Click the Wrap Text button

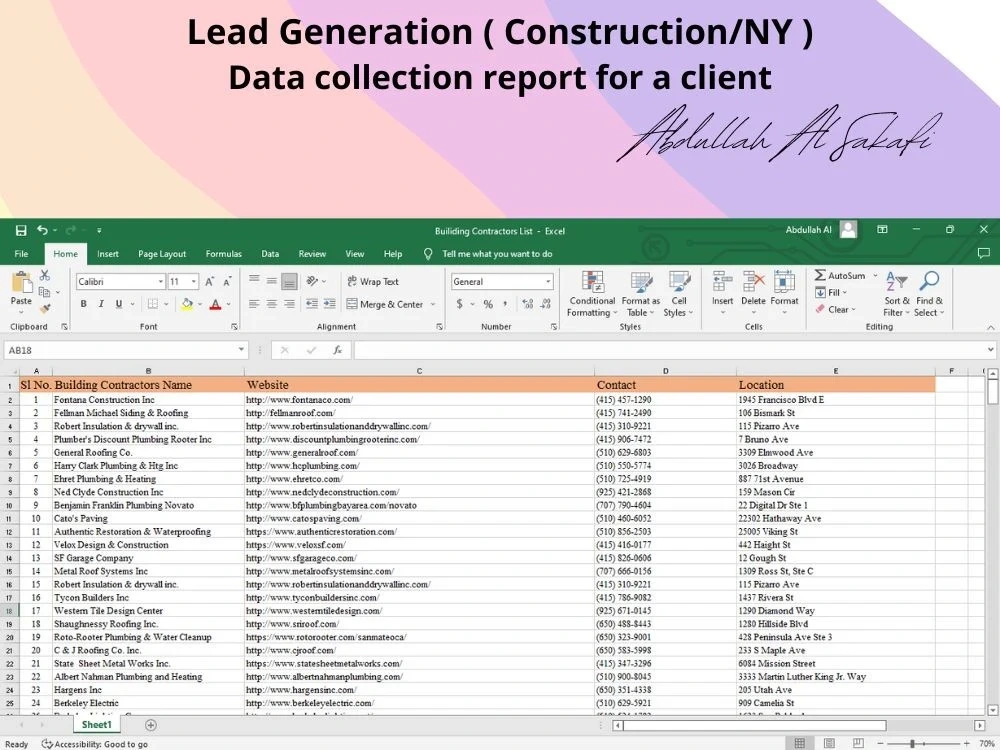point(373,281)
